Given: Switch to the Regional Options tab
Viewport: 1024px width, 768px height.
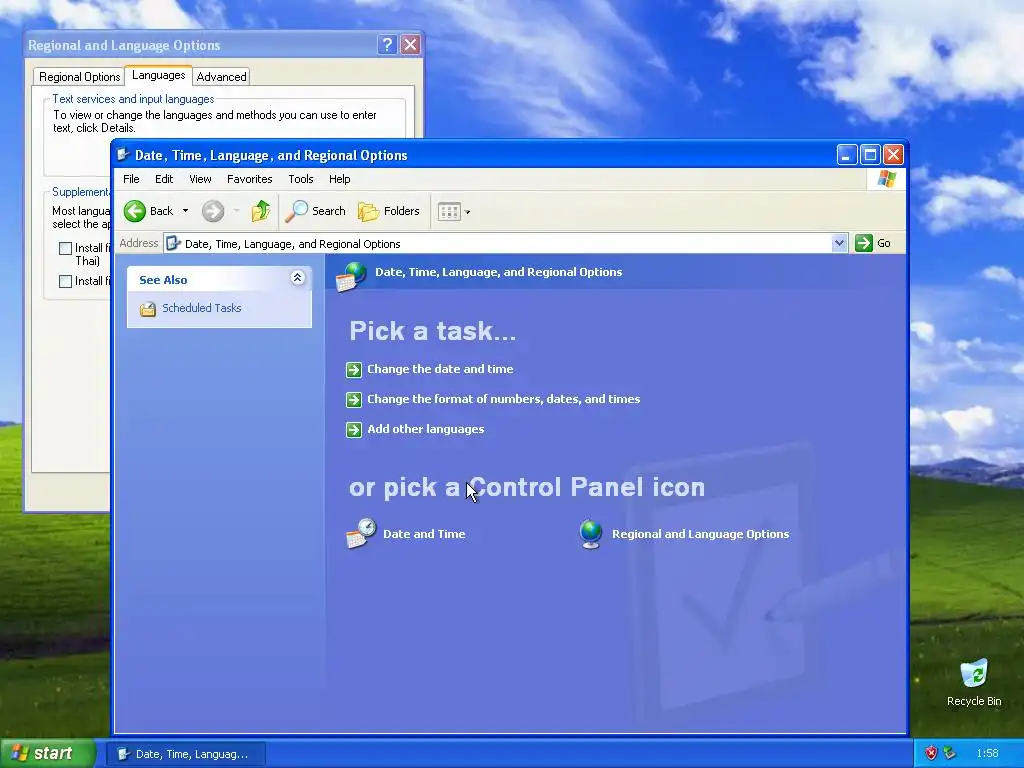Looking at the screenshot, I should [80, 77].
